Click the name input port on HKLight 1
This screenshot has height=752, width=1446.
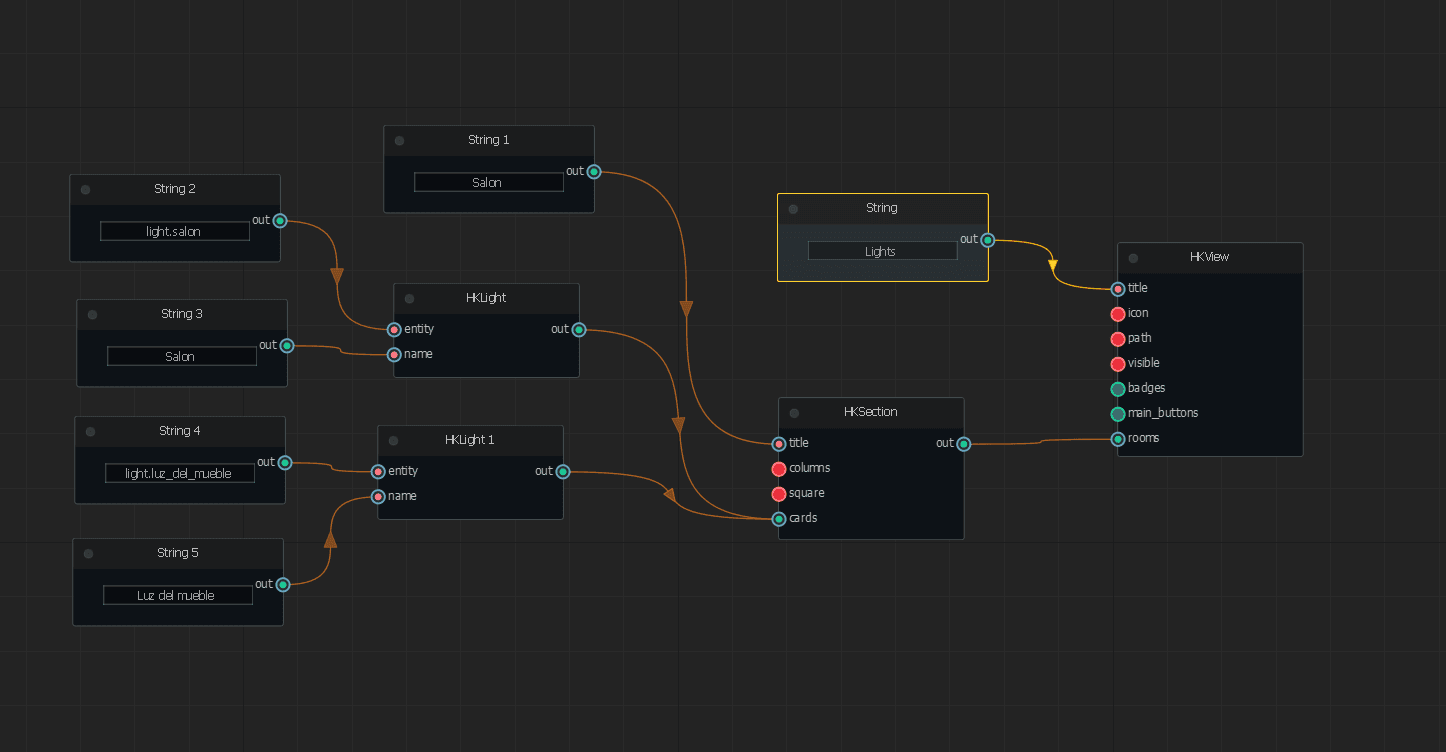[377, 496]
